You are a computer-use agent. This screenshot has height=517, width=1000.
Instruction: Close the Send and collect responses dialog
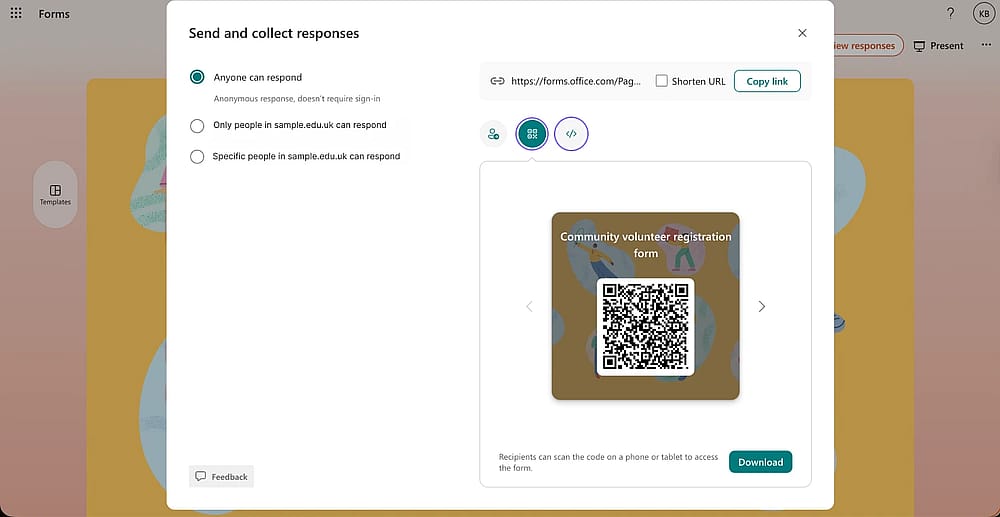pyautogui.click(x=802, y=33)
